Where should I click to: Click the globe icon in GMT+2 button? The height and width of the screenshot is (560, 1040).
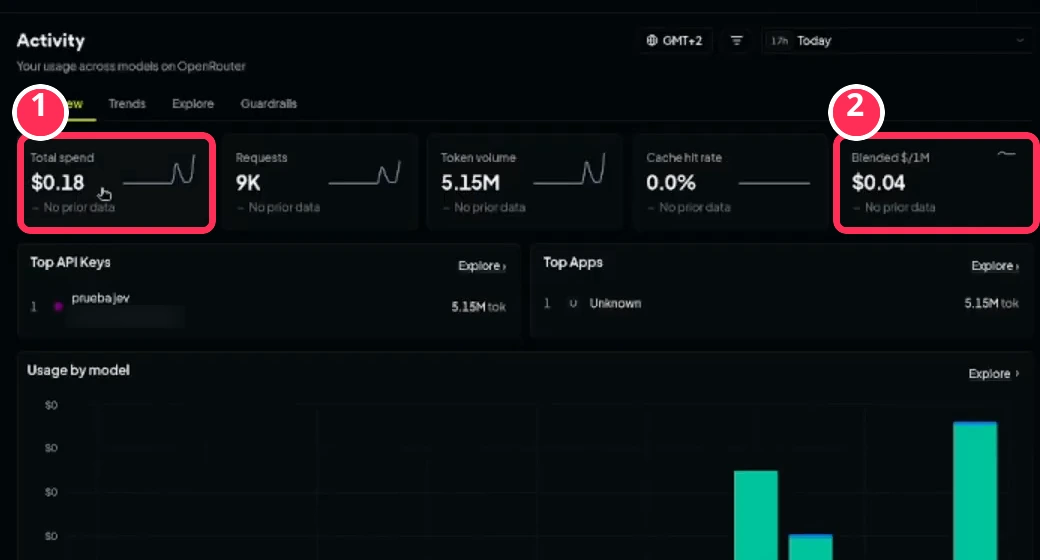652,40
